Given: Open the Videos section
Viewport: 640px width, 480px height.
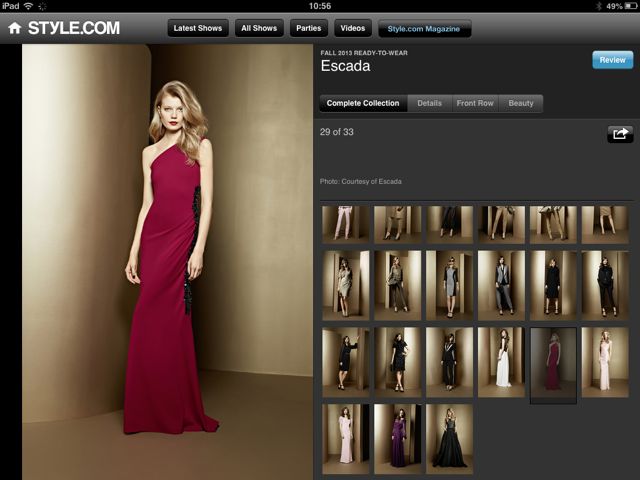Looking at the screenshot, I should click(353, 28).
